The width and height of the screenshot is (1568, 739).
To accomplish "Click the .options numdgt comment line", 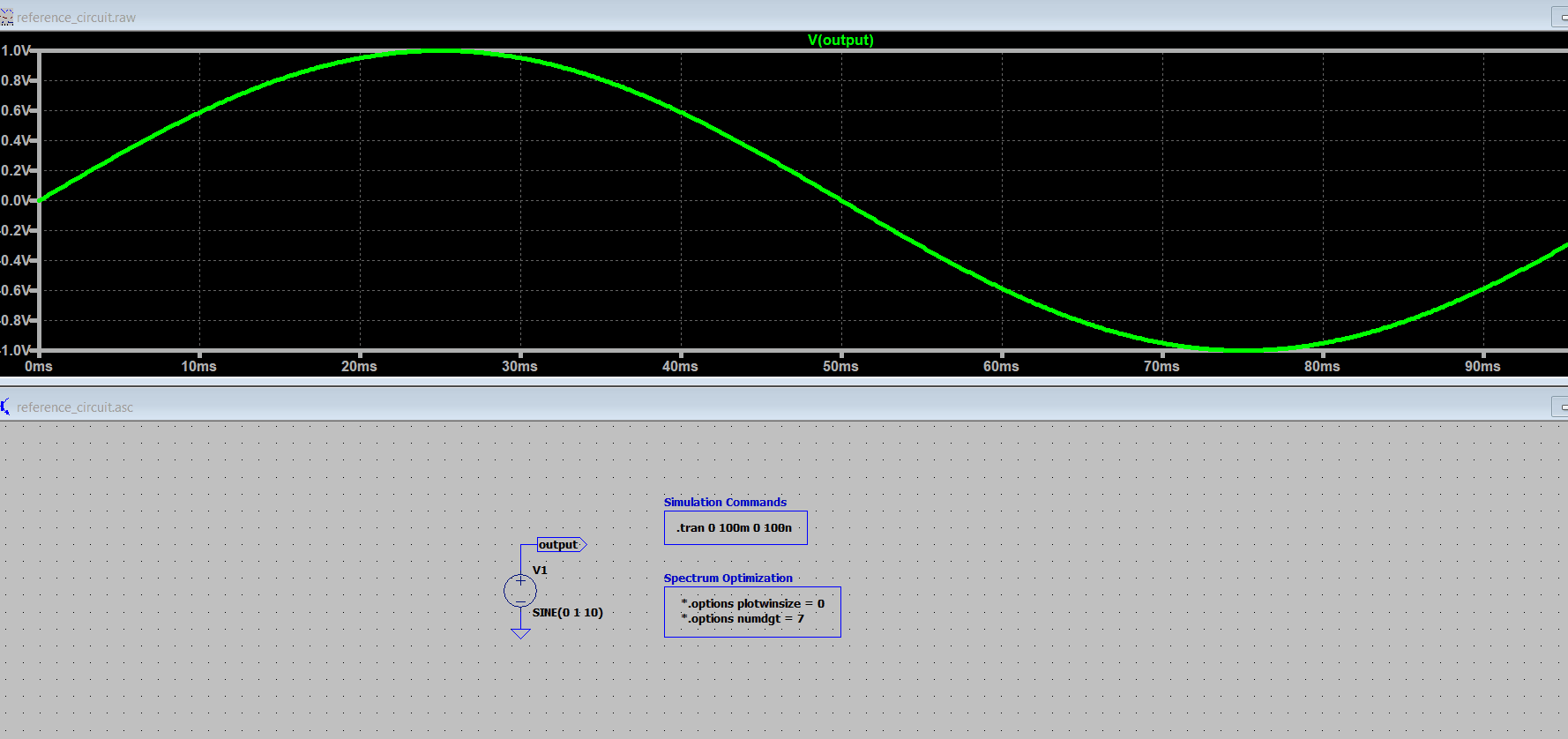I will click(x=743, y=619).
